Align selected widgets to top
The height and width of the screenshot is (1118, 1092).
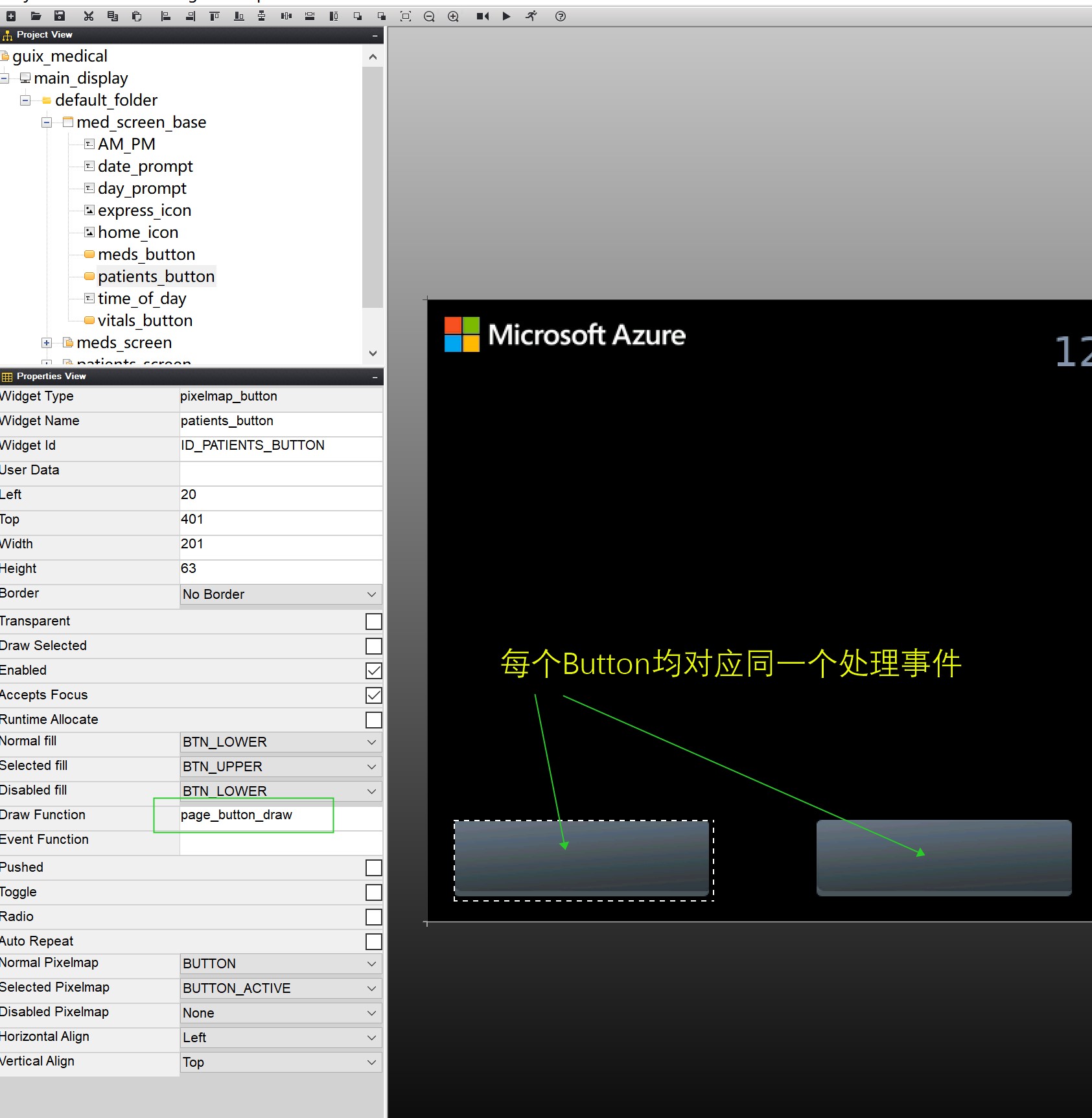point(215,16)
